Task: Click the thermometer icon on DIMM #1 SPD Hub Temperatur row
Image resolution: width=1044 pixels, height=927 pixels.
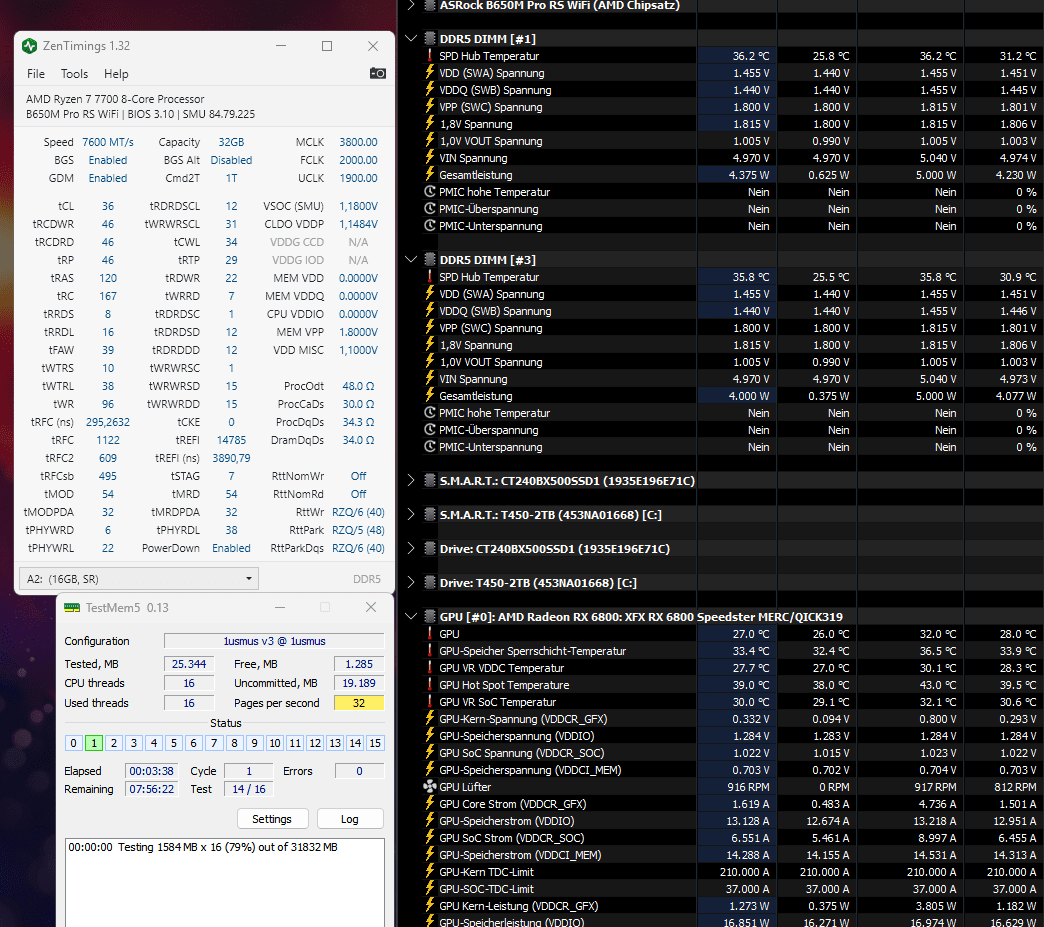Action: 430,56
